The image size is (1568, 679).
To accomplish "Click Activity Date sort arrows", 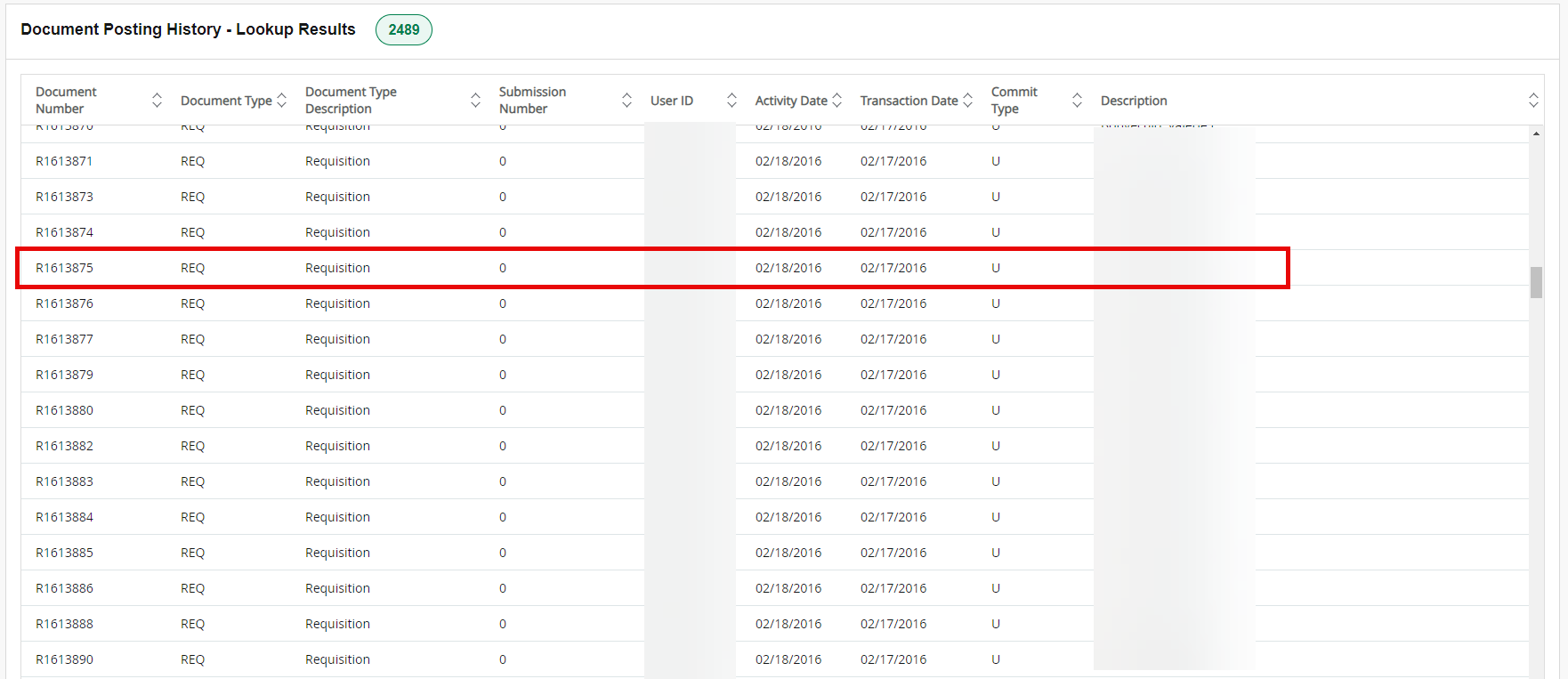I will pos(837,101).
